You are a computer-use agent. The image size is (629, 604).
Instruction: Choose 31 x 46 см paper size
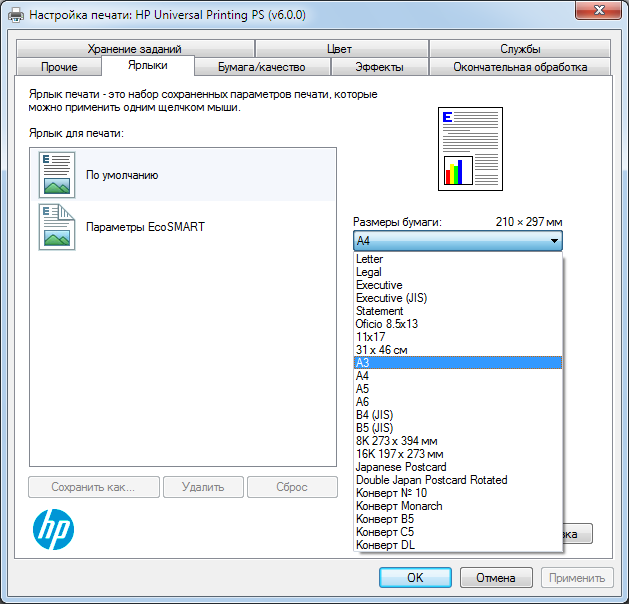point(458,350)
